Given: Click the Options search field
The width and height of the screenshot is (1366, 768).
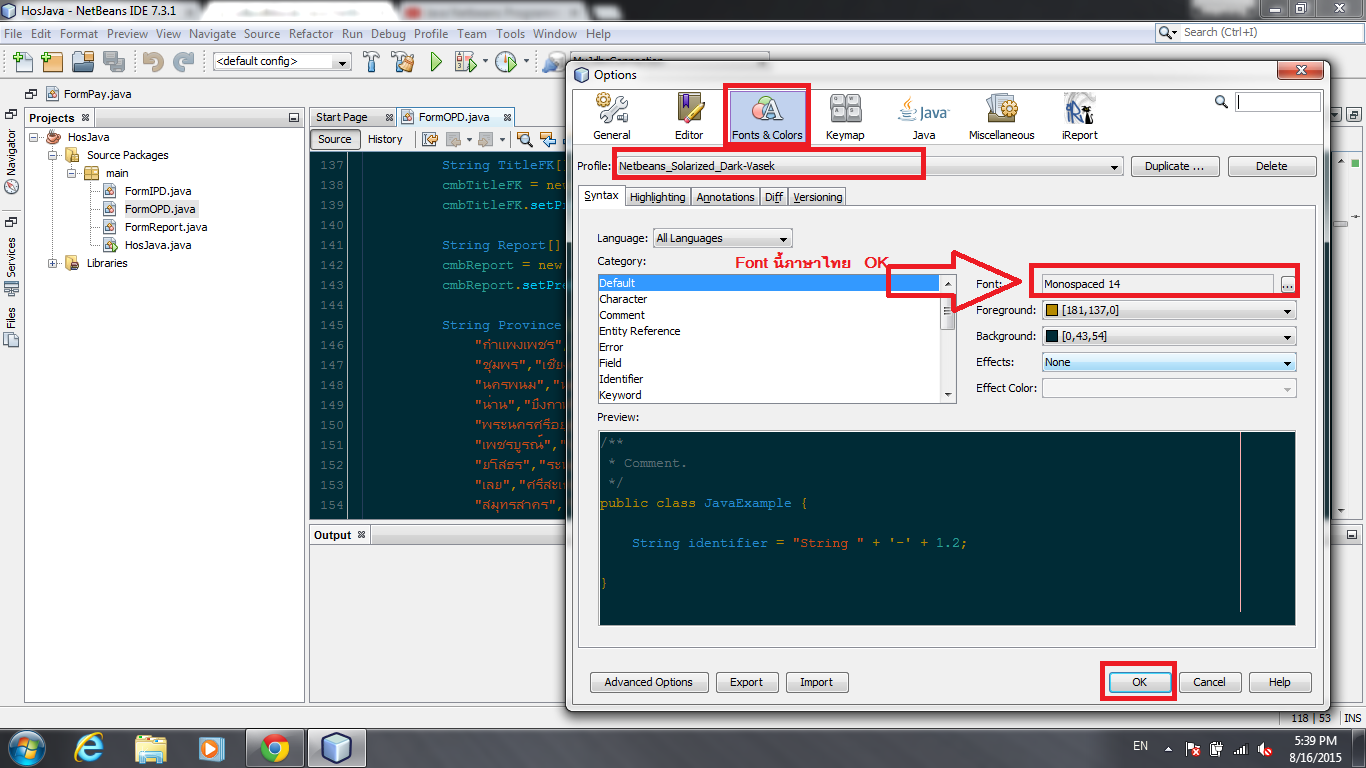Looking at the screenshot, I should [1278, 102].
